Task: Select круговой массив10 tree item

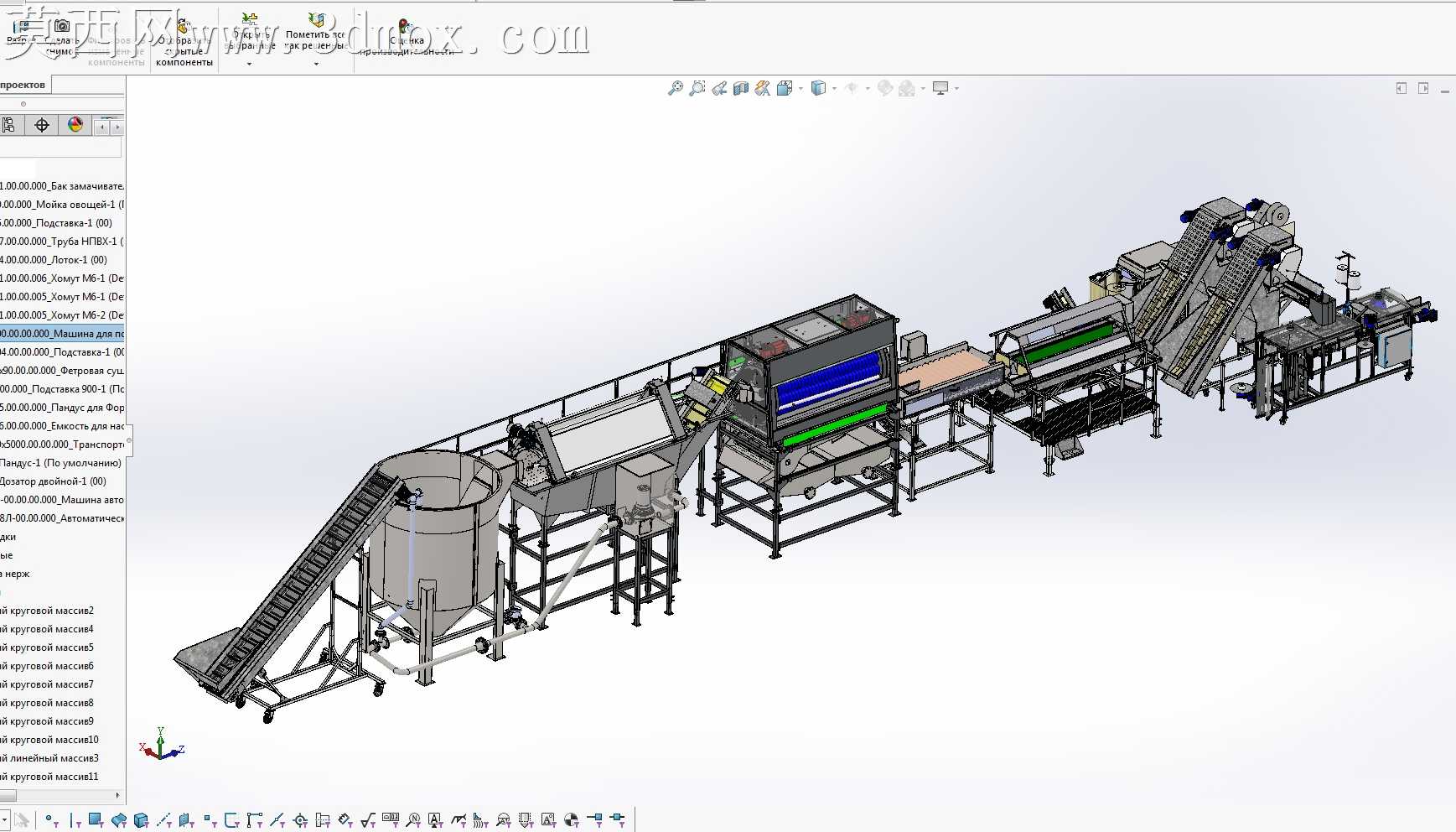Action: [49, 740]
